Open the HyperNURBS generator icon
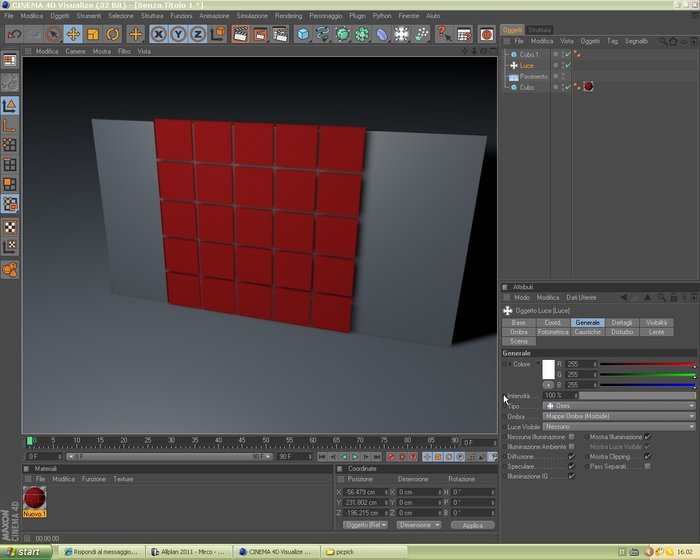700x560 pixels. 342,34
